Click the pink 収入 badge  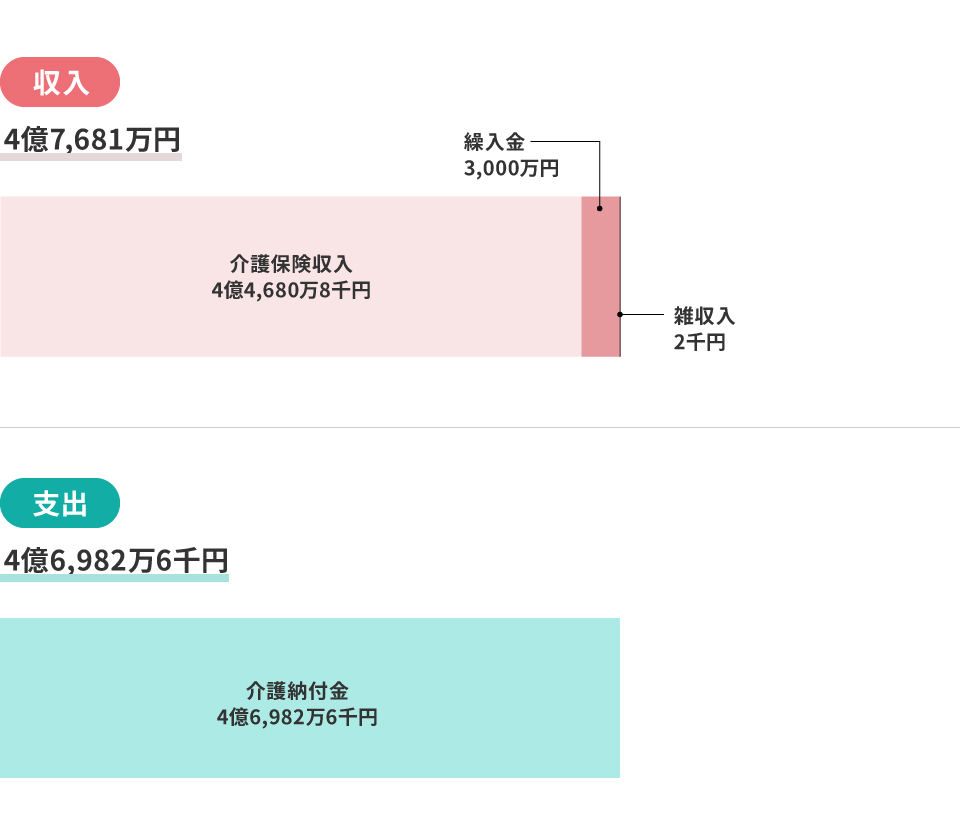click(x=60, y=82)
